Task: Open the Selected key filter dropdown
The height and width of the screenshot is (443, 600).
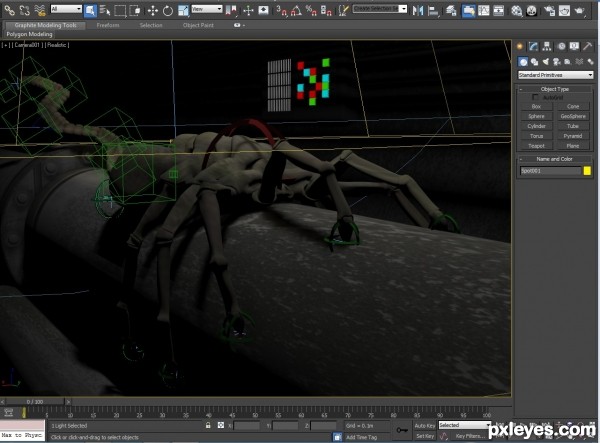Action: coord(465,425)
